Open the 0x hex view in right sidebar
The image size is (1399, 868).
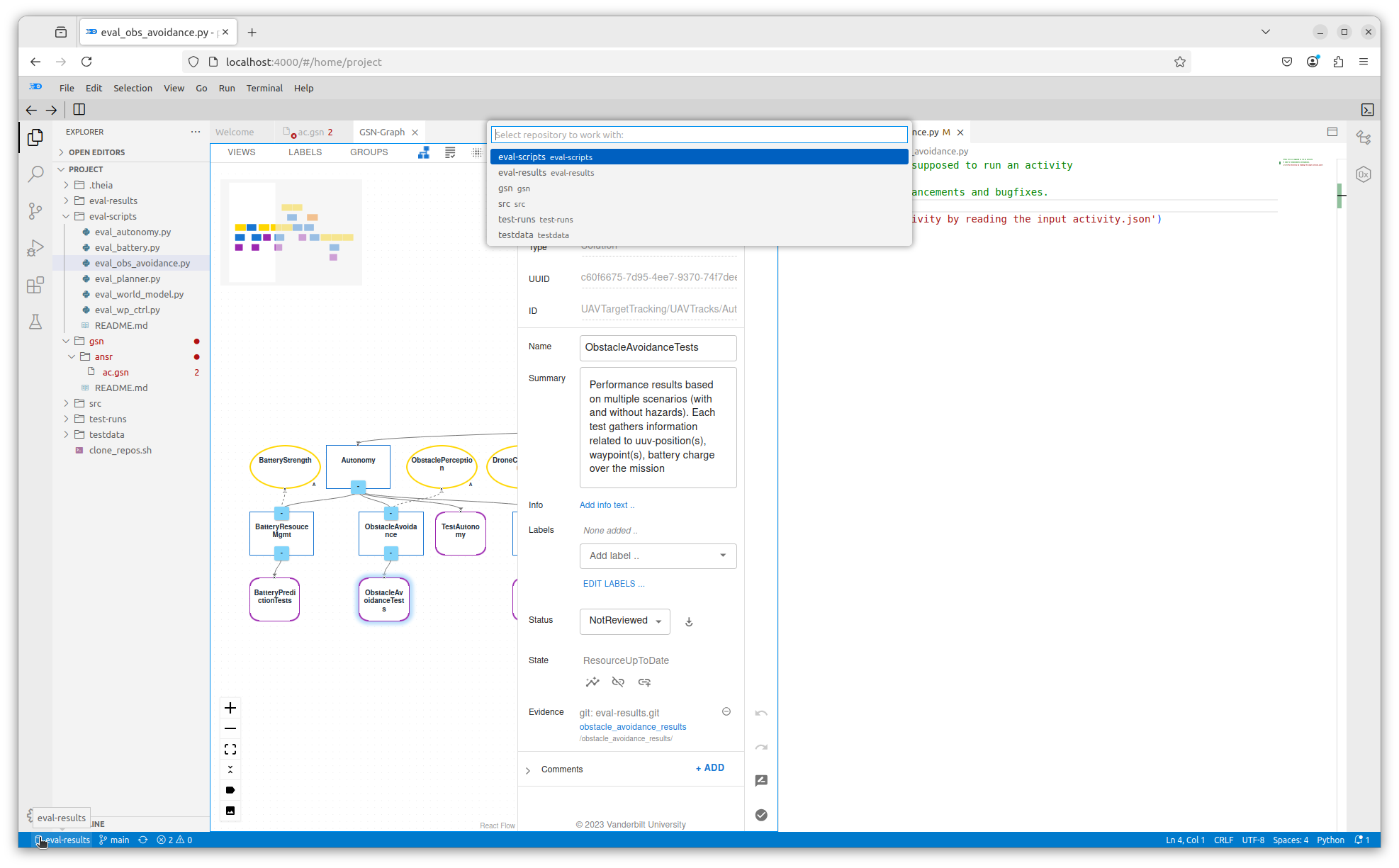1364,174
